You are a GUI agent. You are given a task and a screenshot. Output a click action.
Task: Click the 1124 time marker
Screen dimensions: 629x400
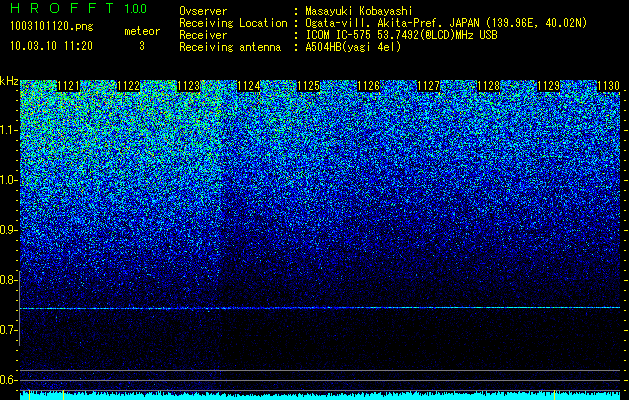tap(248, 86)
